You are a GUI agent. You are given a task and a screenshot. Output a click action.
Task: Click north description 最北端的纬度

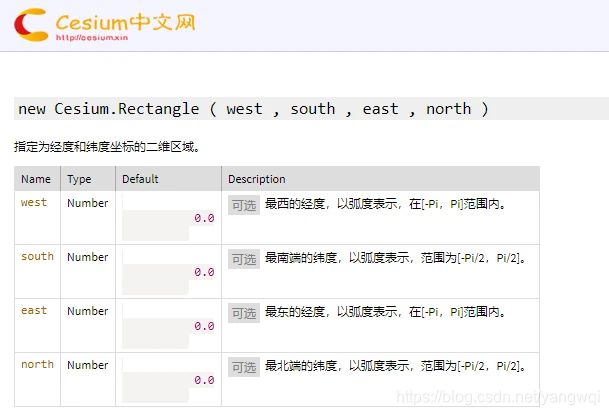coord(301,366)
